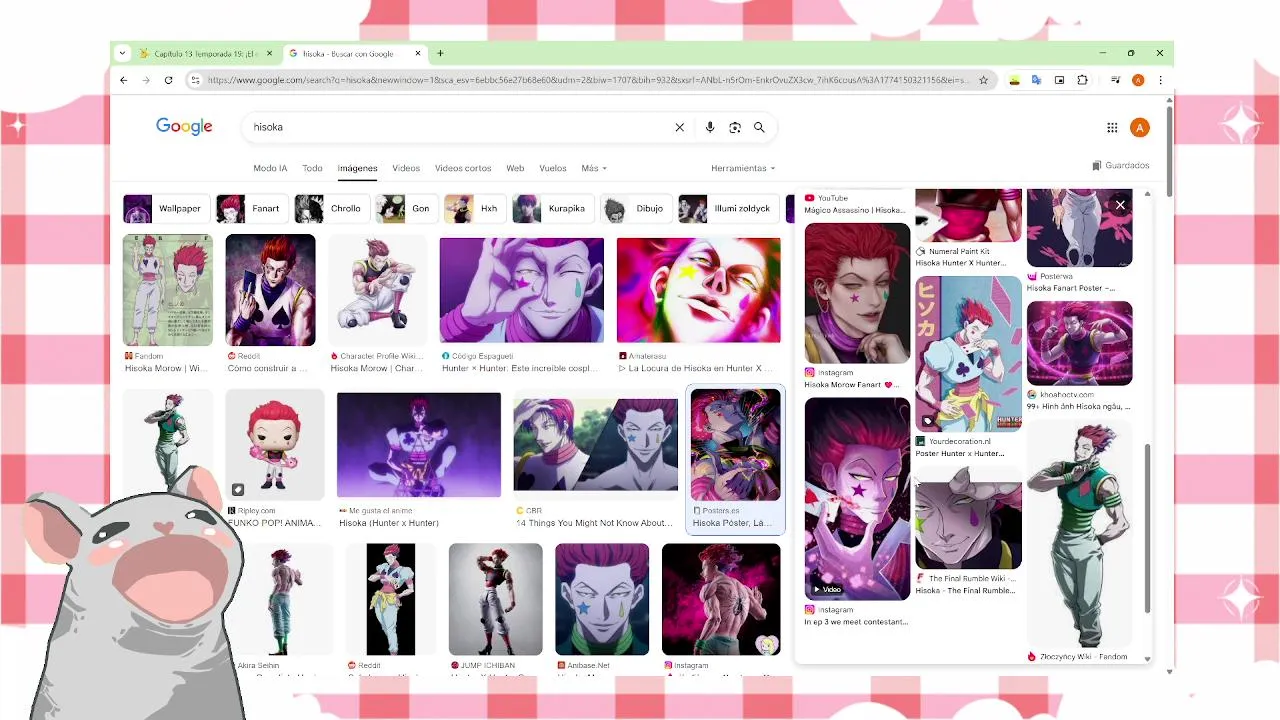
Task: Close the 'hisoka - Buscar con Google' tab
Action: [x=419, y=53]
